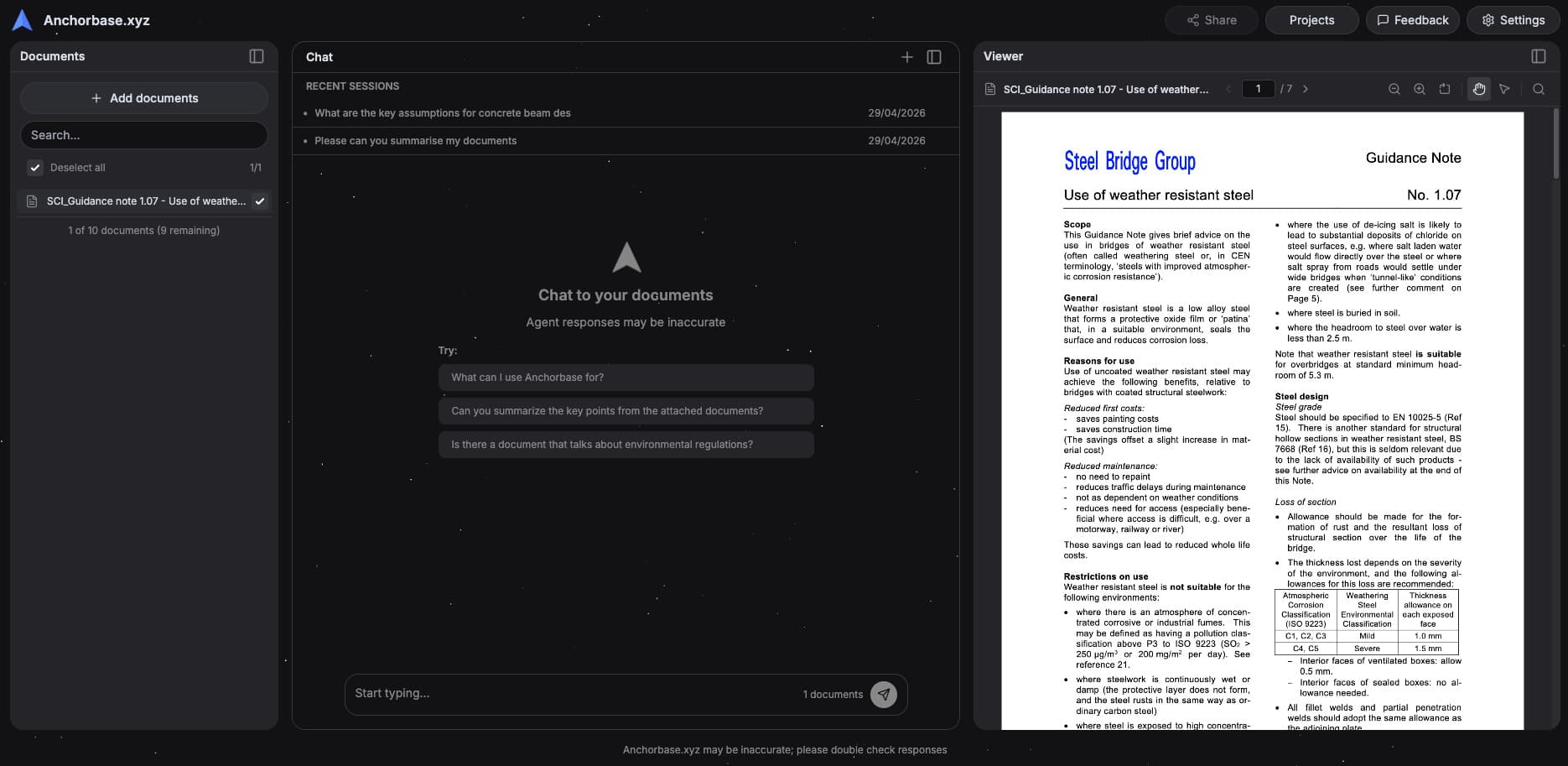The height and width of the screenshot is (766, 1568).
Task: Open the 'key assumptions for concrete beam' session
Action: 626,113
